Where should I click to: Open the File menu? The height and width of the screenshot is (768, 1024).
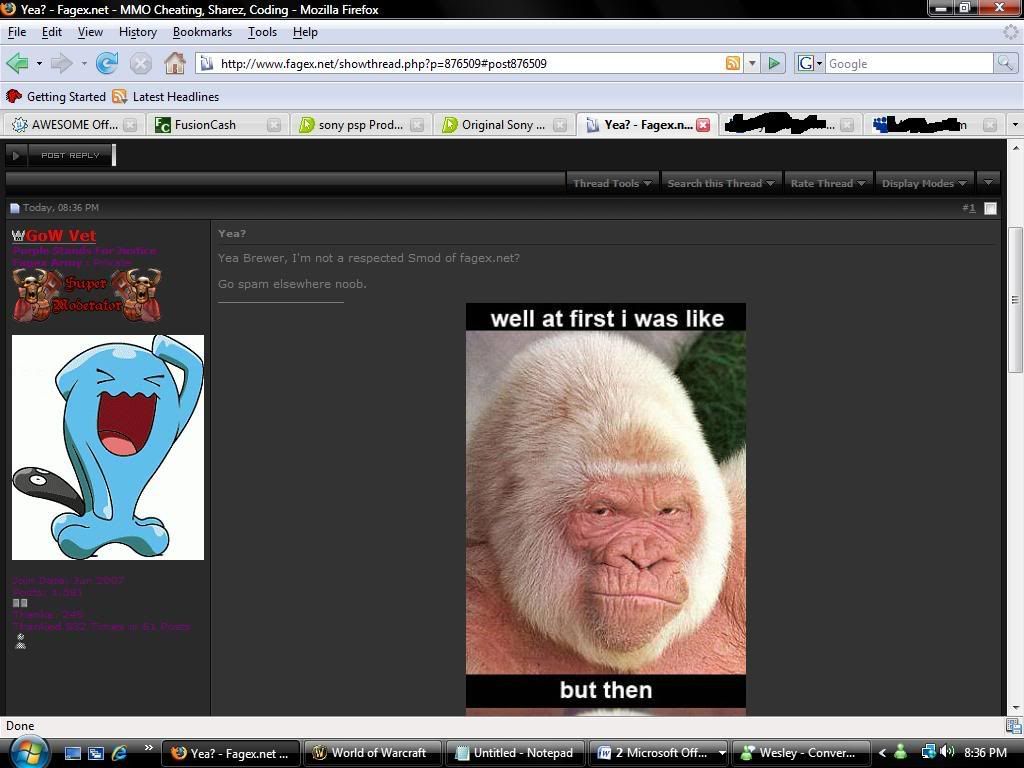point(17,32)
